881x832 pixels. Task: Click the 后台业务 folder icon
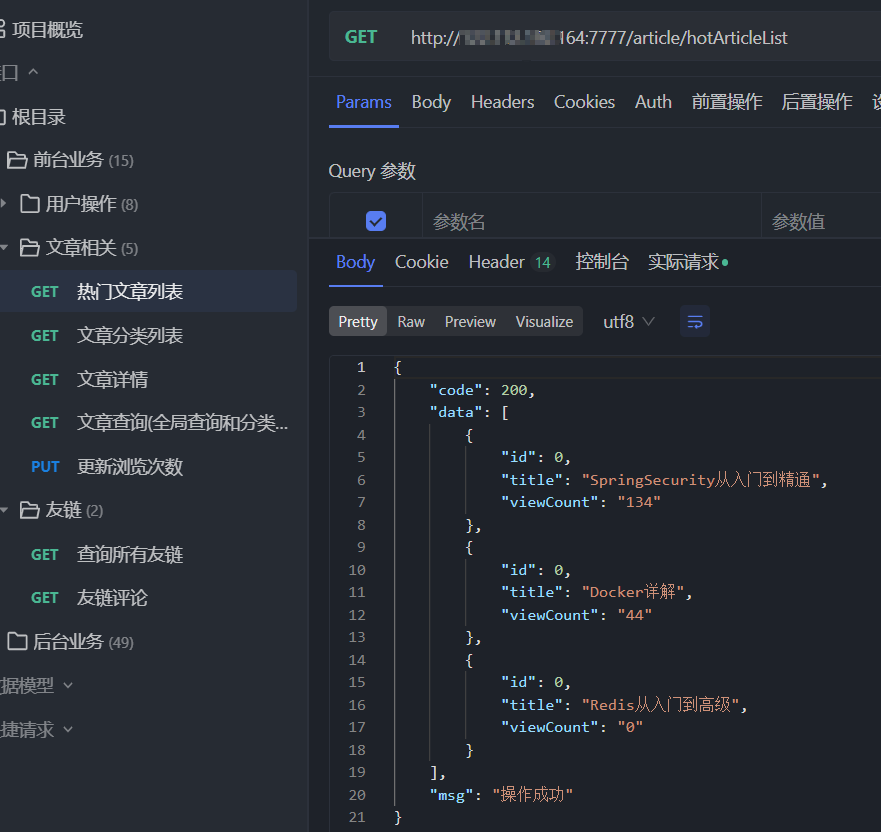click(x=17, y=642)
